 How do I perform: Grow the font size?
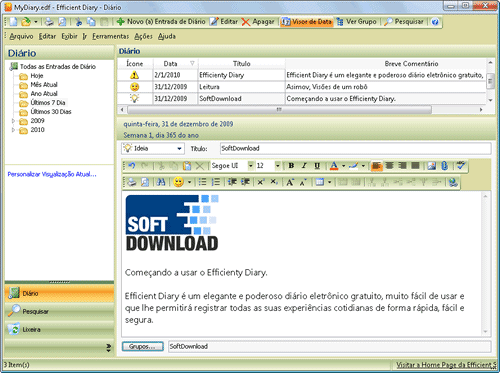[290, 182]
